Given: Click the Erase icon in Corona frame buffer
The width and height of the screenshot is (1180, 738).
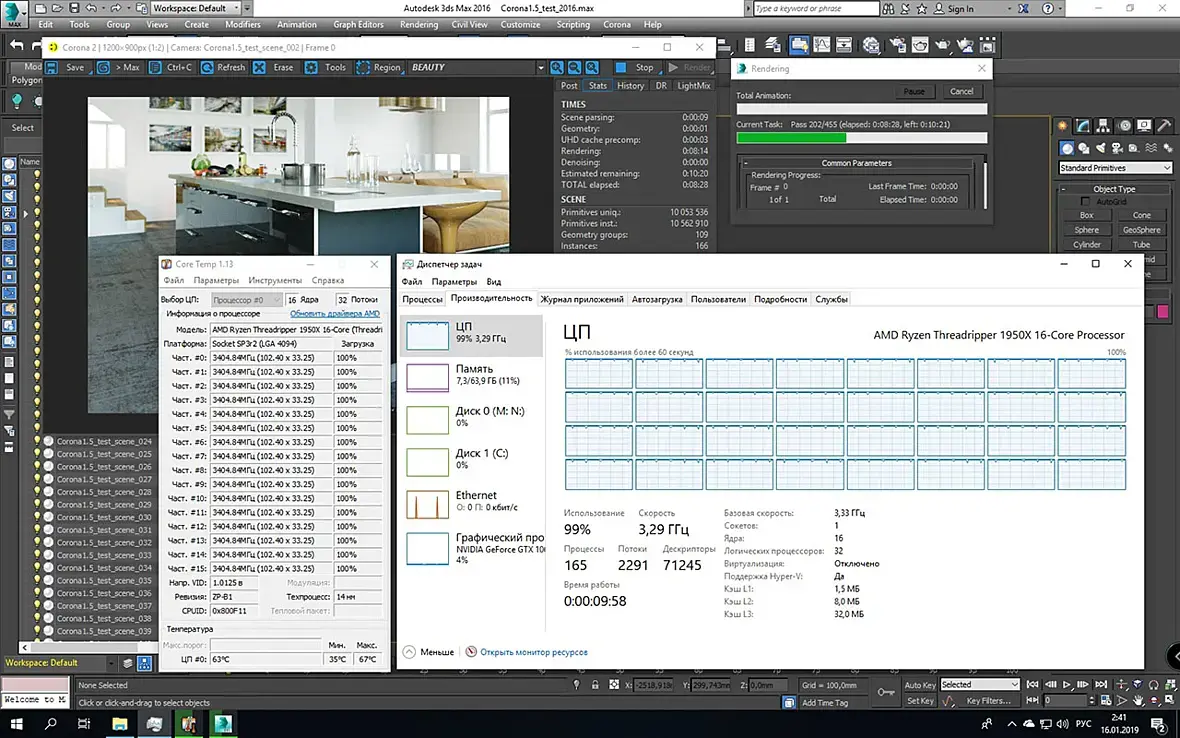Looking at the screenshot, I should click(259, 68).
